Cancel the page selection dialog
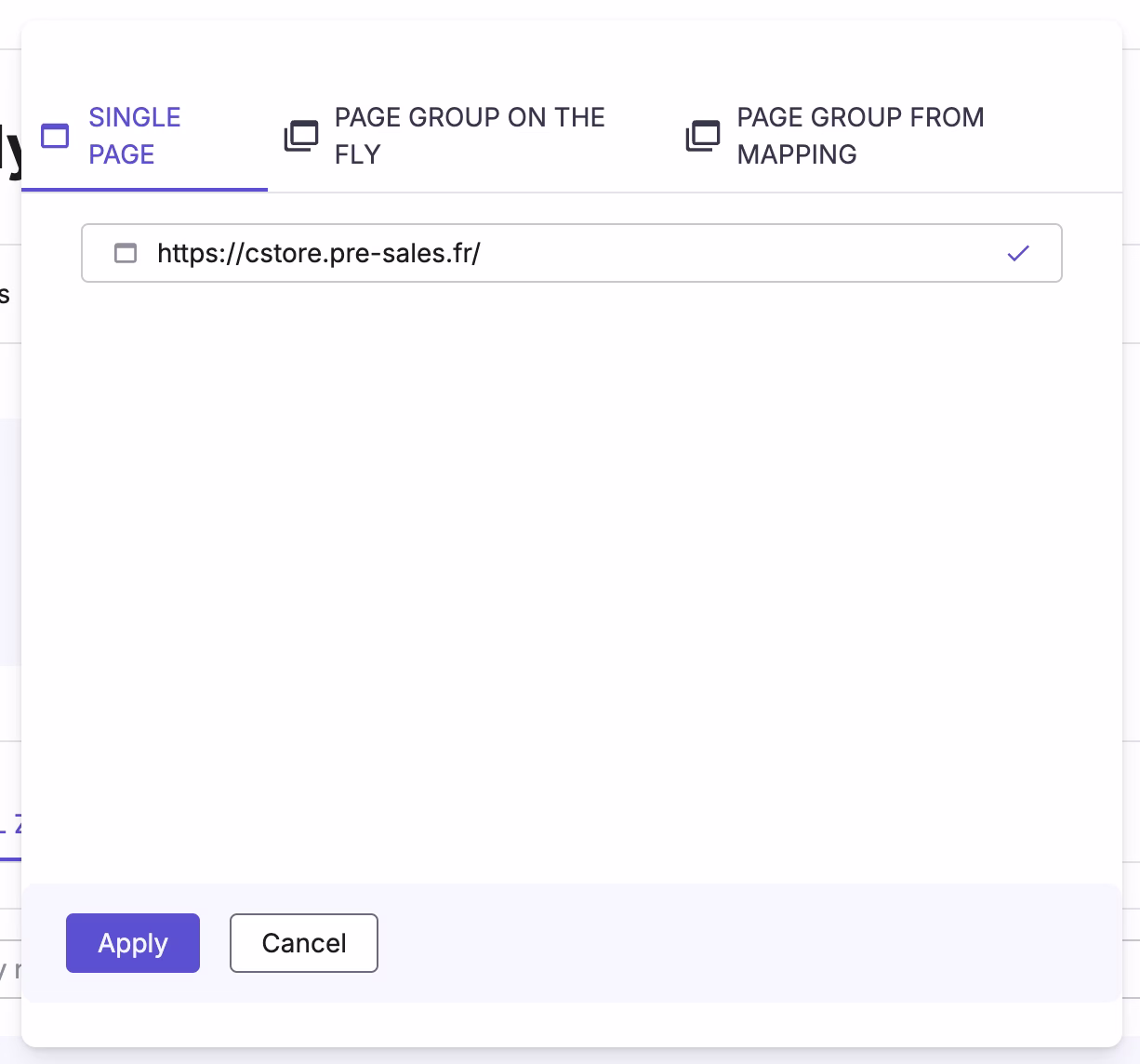Image resolution: width=1140 pixels, height=1064 pixels. click(303, 943)
